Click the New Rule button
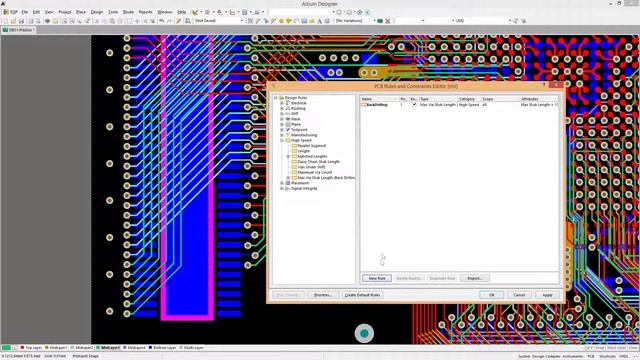The height and width of the screenshot is (360, 640). [377, 278]
